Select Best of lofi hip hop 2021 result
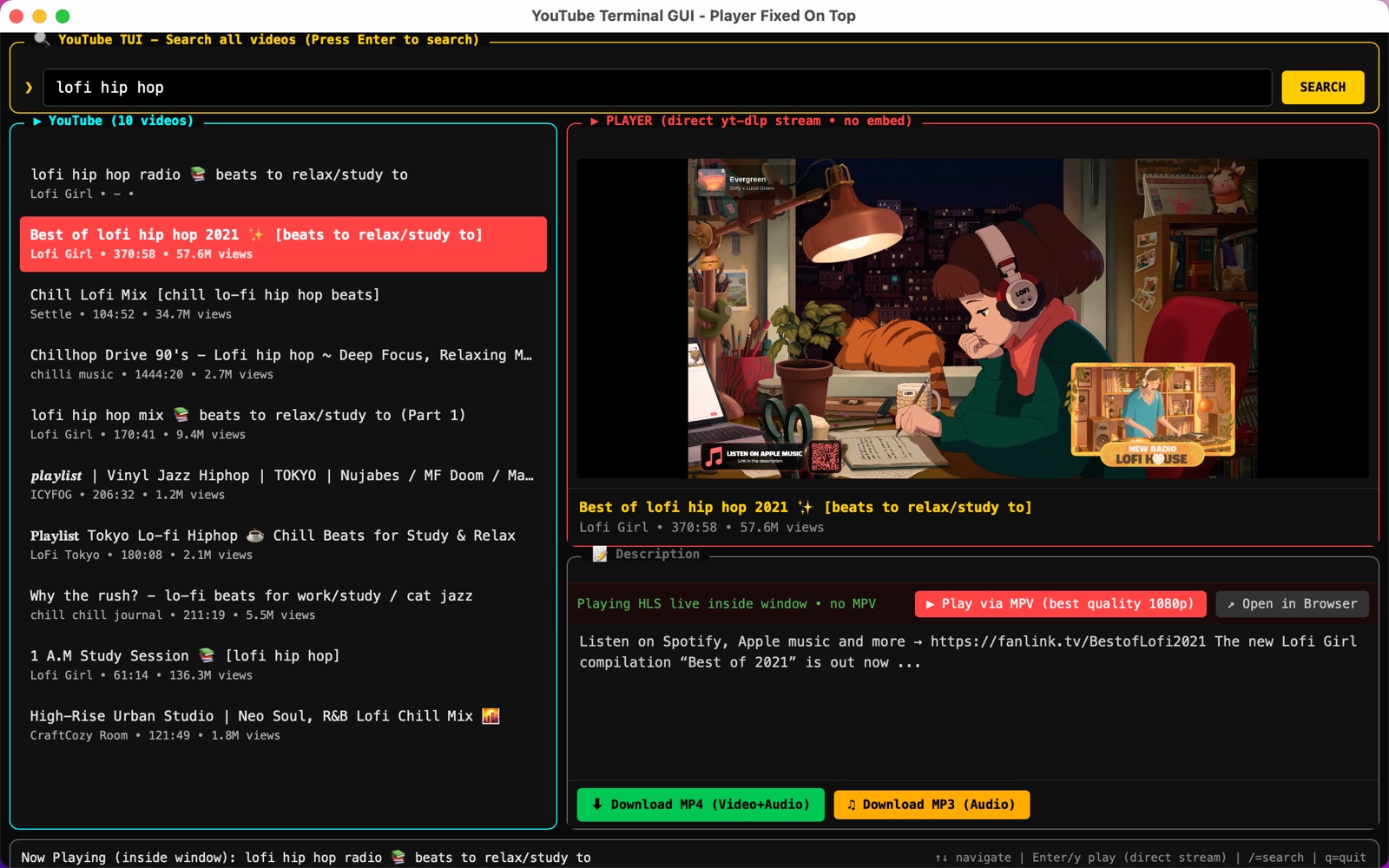 283,244
